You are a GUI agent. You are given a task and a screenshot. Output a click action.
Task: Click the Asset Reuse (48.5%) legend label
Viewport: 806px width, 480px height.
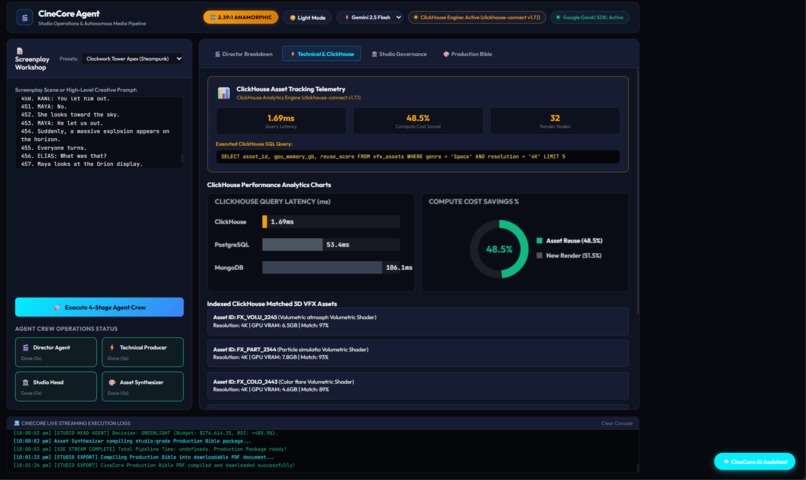pos(574,241)
